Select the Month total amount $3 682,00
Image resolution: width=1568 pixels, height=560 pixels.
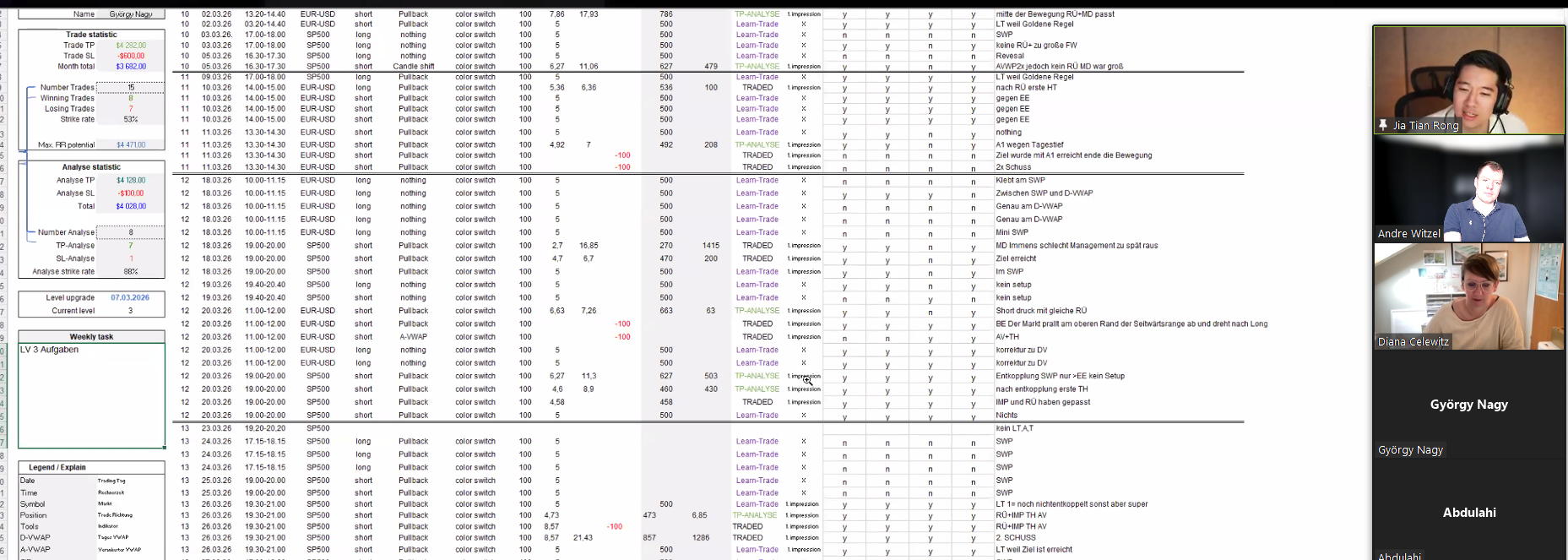click(x=131, y=67)
